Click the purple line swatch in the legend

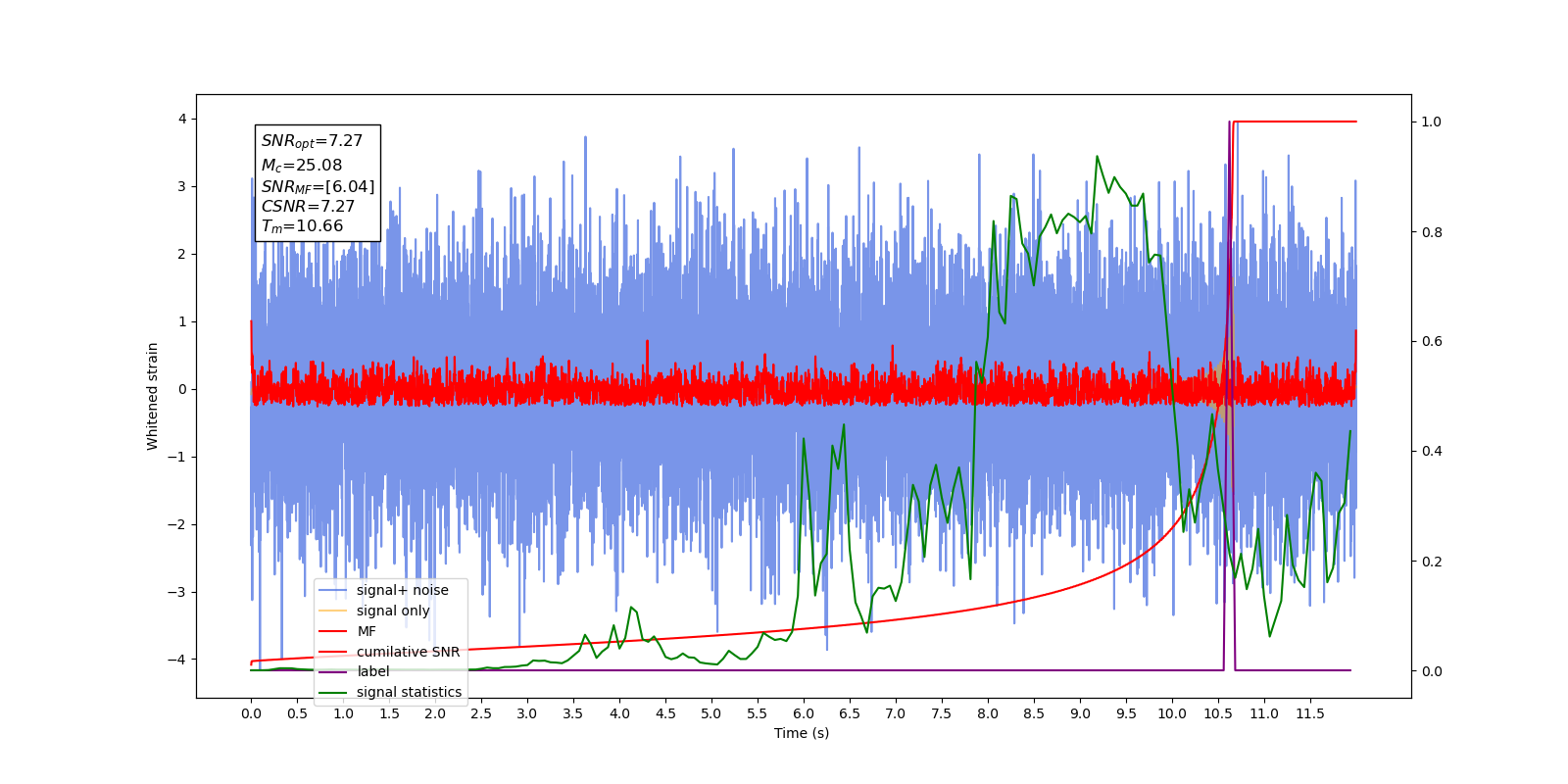[333, 671]
